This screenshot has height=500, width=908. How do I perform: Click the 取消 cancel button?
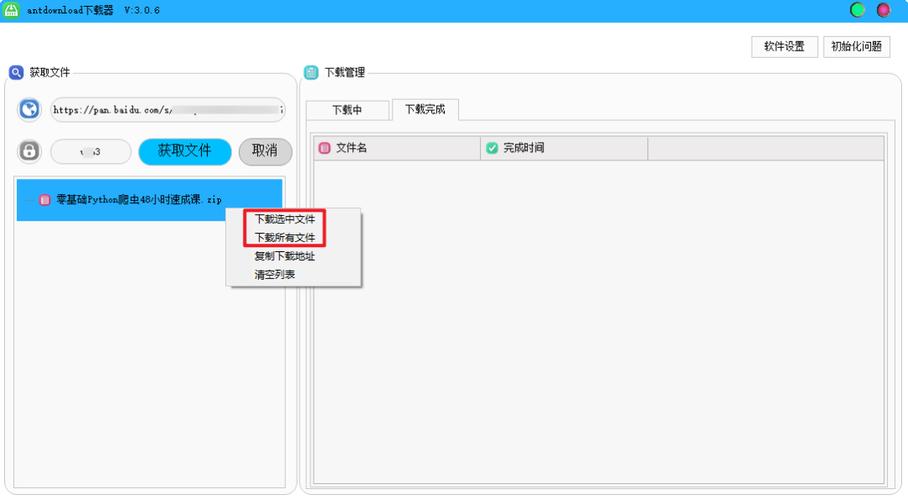(x=265, y=151)
